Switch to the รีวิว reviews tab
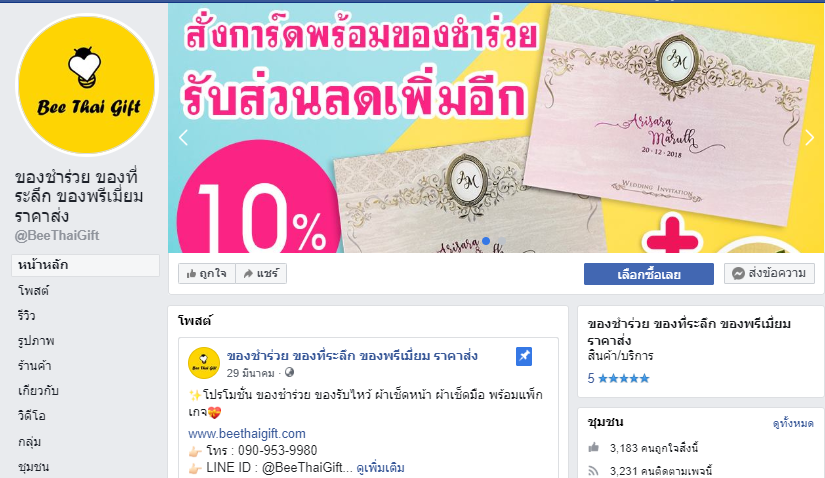This screenshot has width=825, height=478. (x=26, y=315)
